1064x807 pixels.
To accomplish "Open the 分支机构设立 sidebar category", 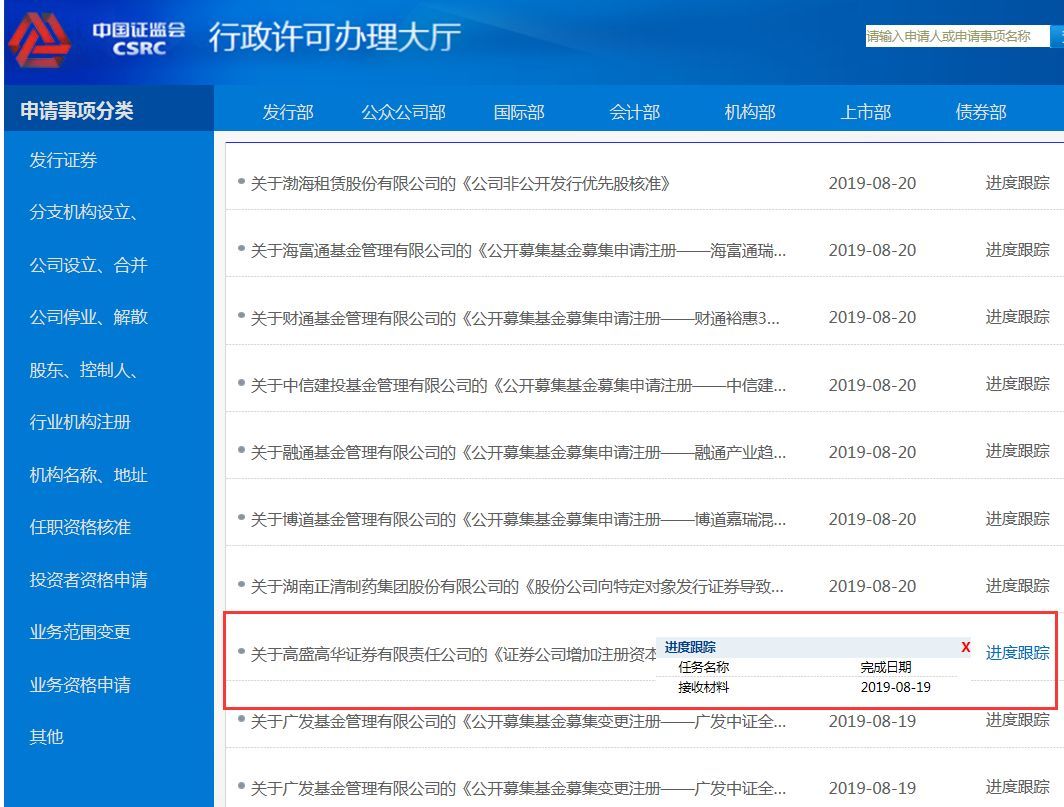I will click(x=83, y=212).
